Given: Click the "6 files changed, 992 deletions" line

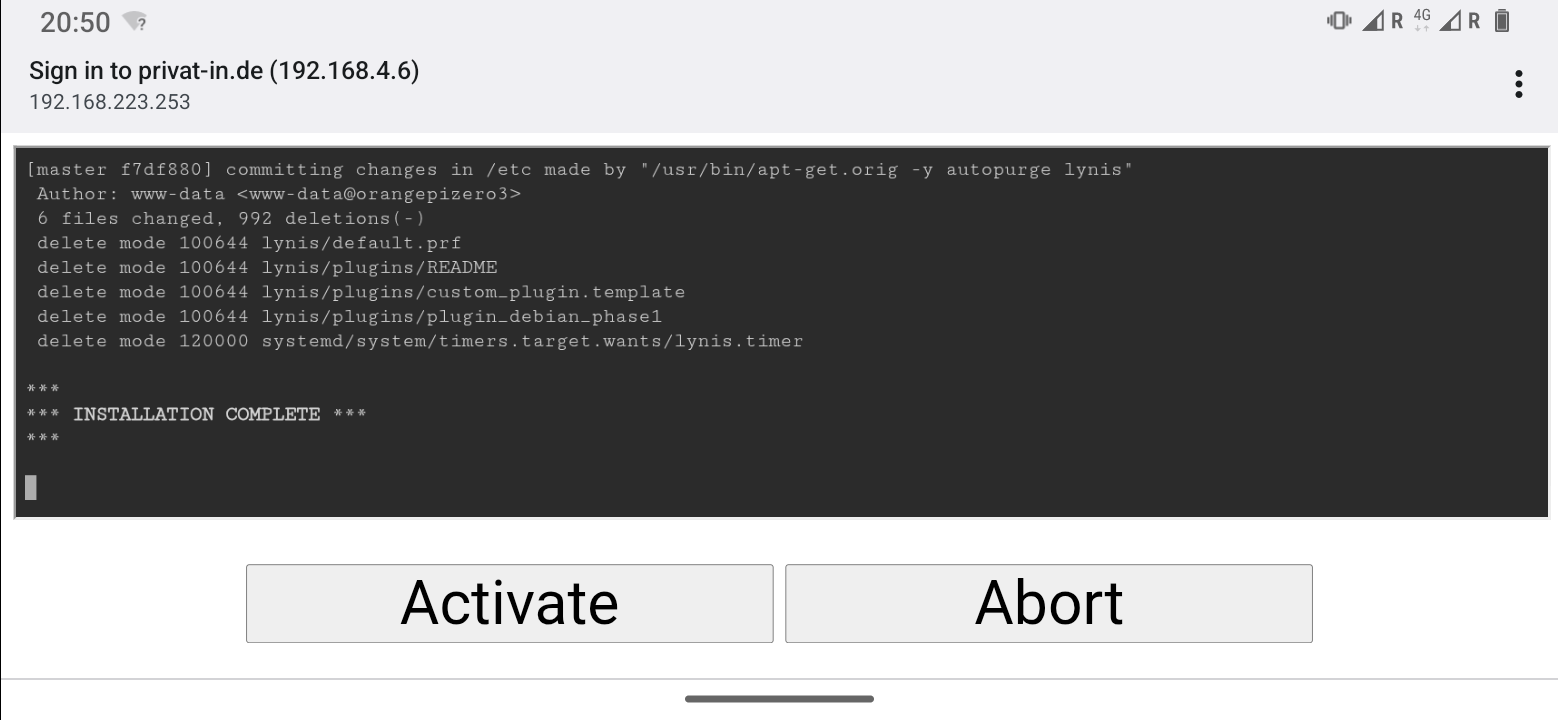Looking at the screenshot, I should pyautogui.click(x=230, y=218).
